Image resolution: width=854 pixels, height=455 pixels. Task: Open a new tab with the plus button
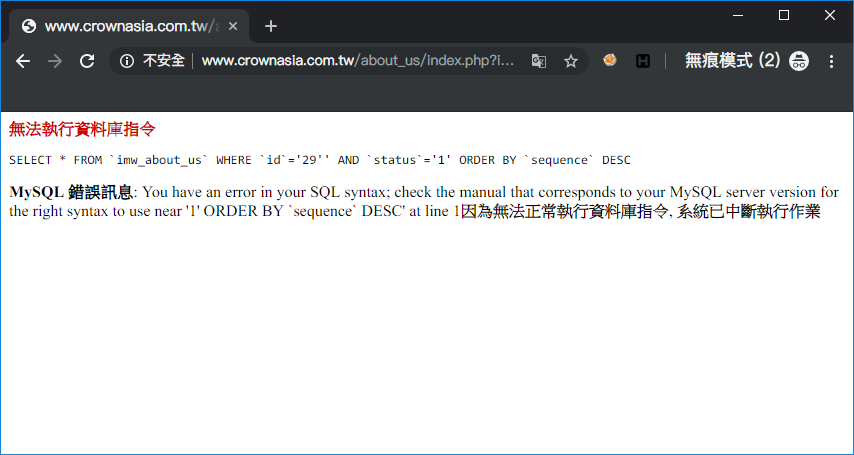271,26
